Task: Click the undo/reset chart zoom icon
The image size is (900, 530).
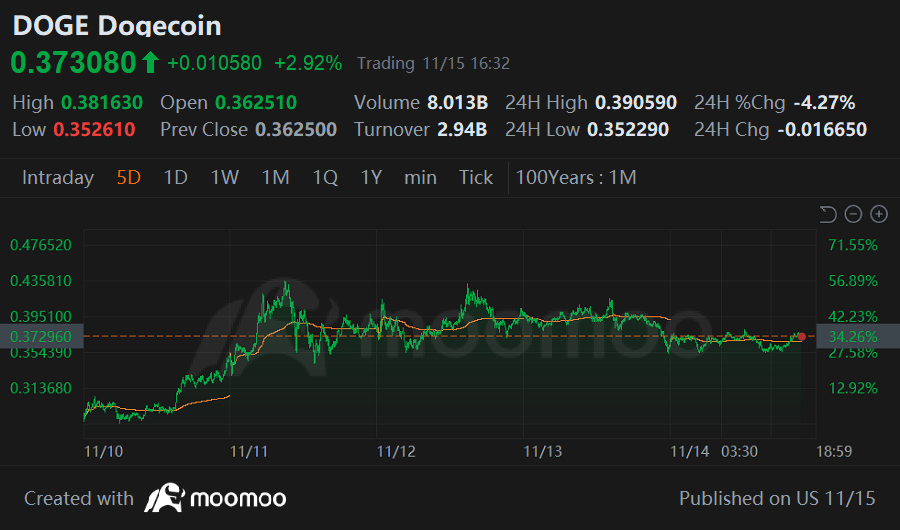Action: pyautogui.click(x=828, y=214)
